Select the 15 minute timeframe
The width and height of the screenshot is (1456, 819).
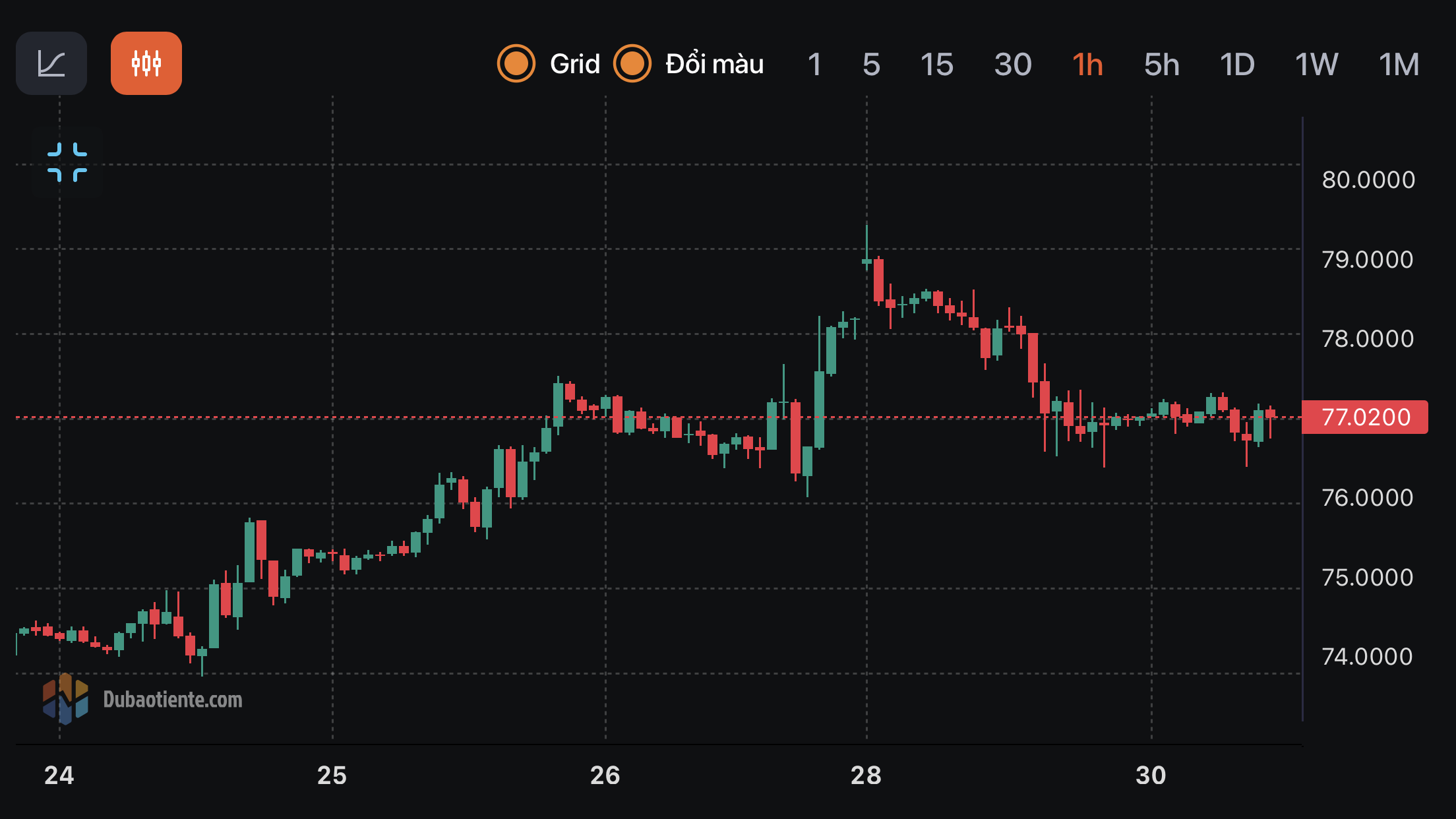(x=936, y=65)
